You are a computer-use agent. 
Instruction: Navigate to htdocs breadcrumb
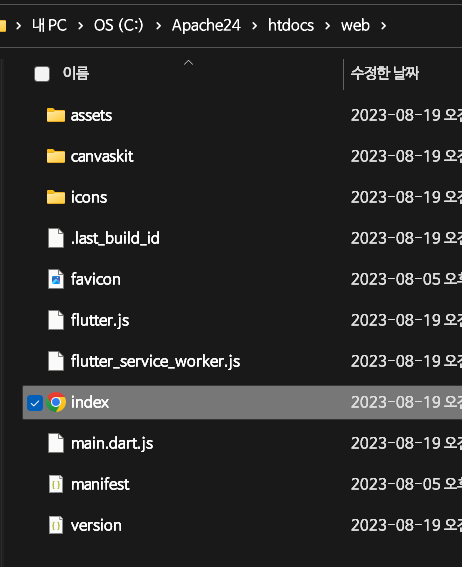[291, 26]
